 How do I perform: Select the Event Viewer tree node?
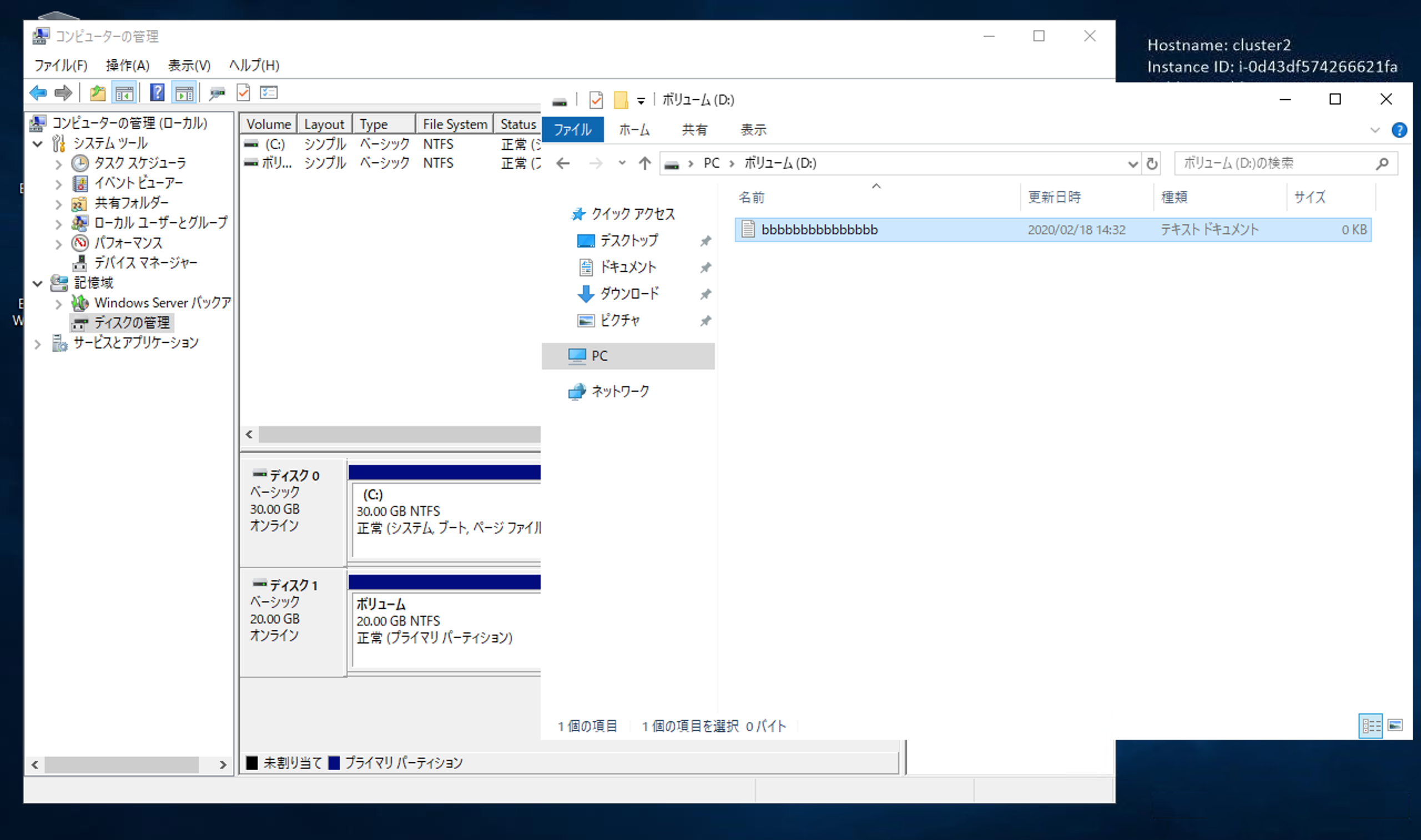pyautogui.click(x=138, y=183)
